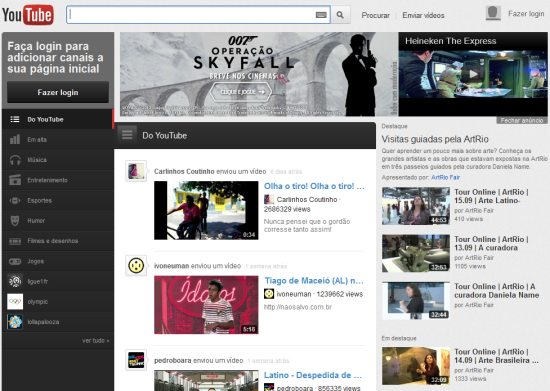
Task: Click the Ídolos Tiago de Maceió thumbnail
Action: pyautogui.click(x=206, y=305)
